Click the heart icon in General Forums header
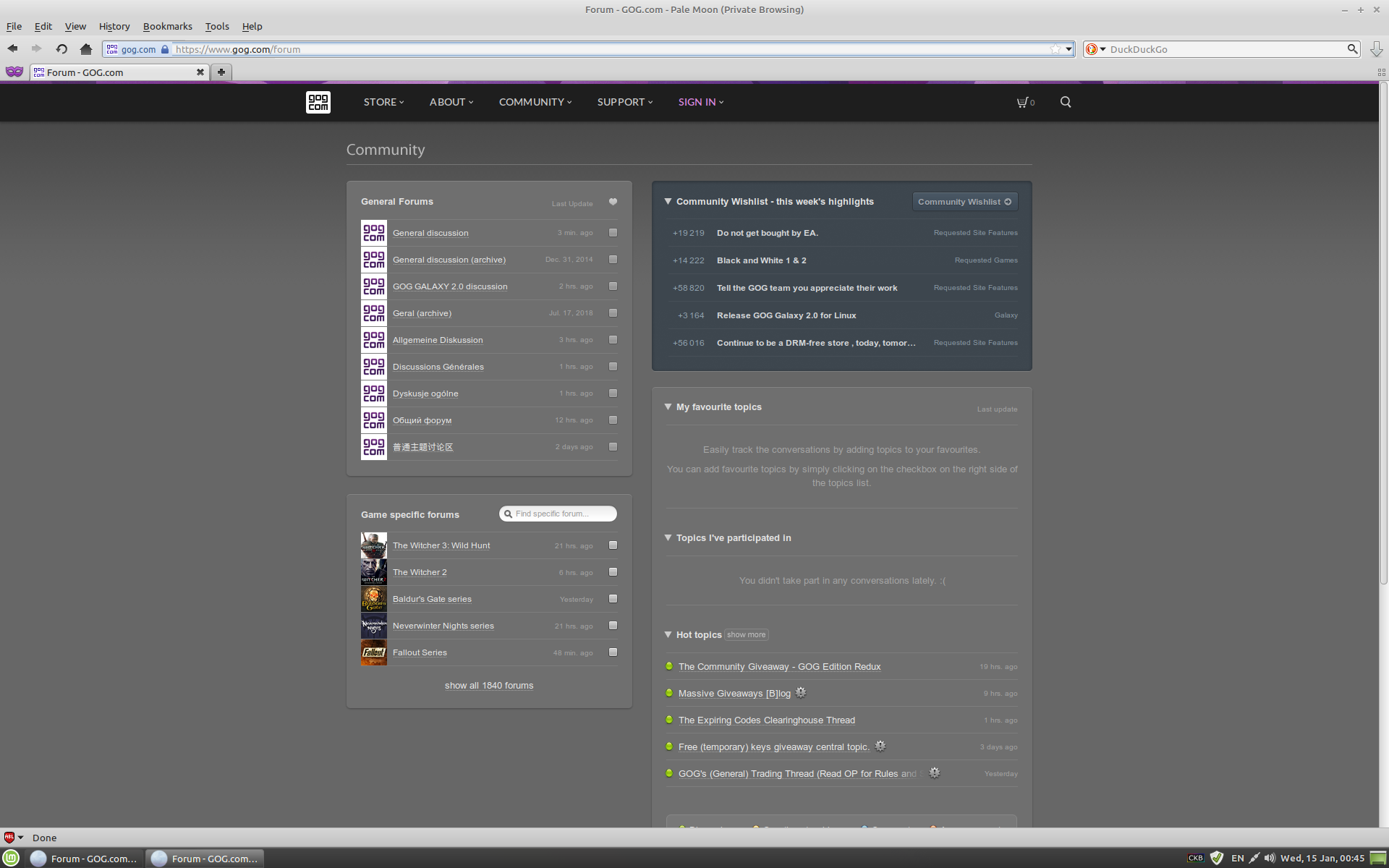This screenshot has height=868, width=1389. [613, 202]
